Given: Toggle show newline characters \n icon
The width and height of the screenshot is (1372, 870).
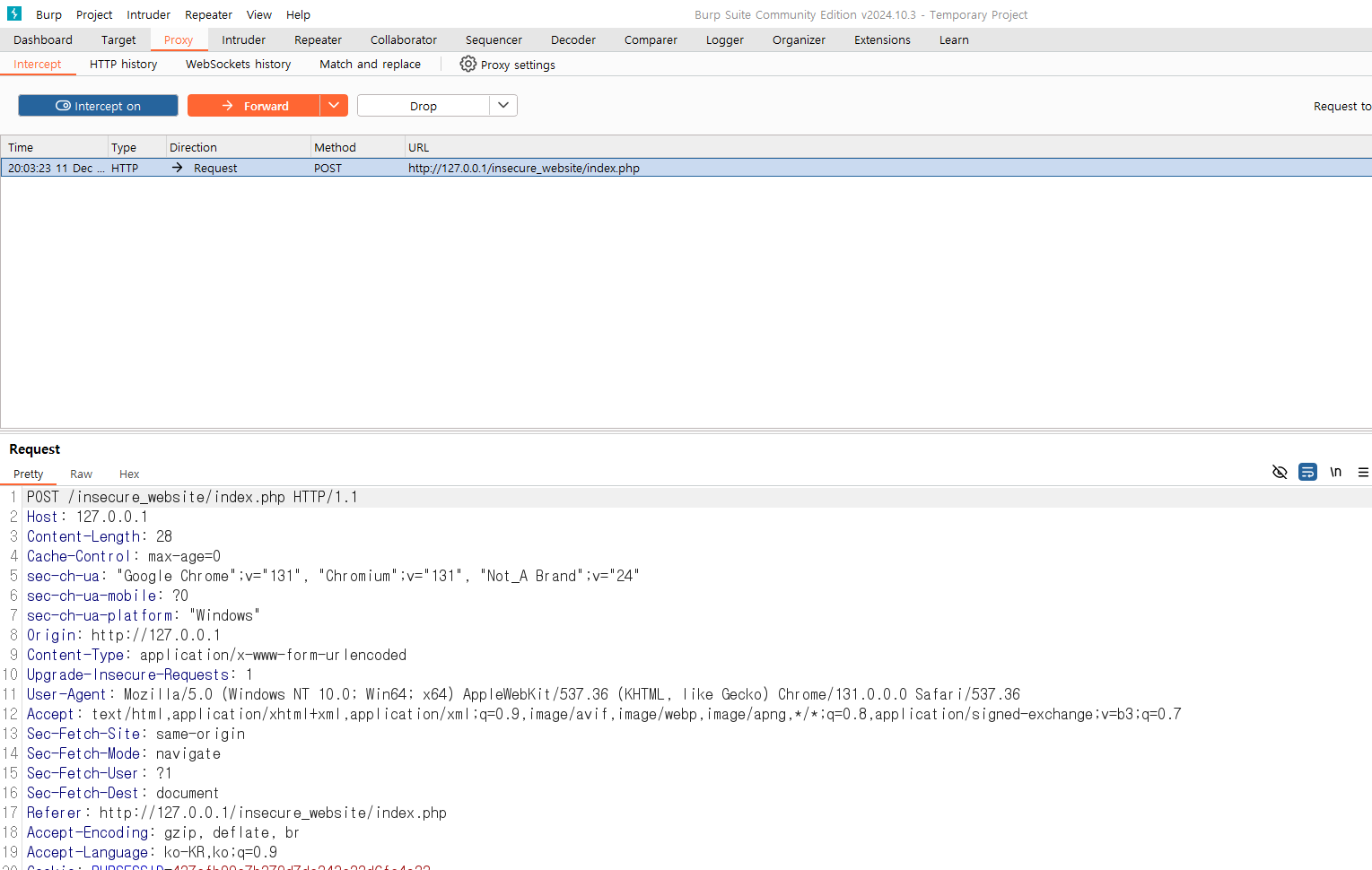Looking at the screenshot, I should pos(1336,472).
